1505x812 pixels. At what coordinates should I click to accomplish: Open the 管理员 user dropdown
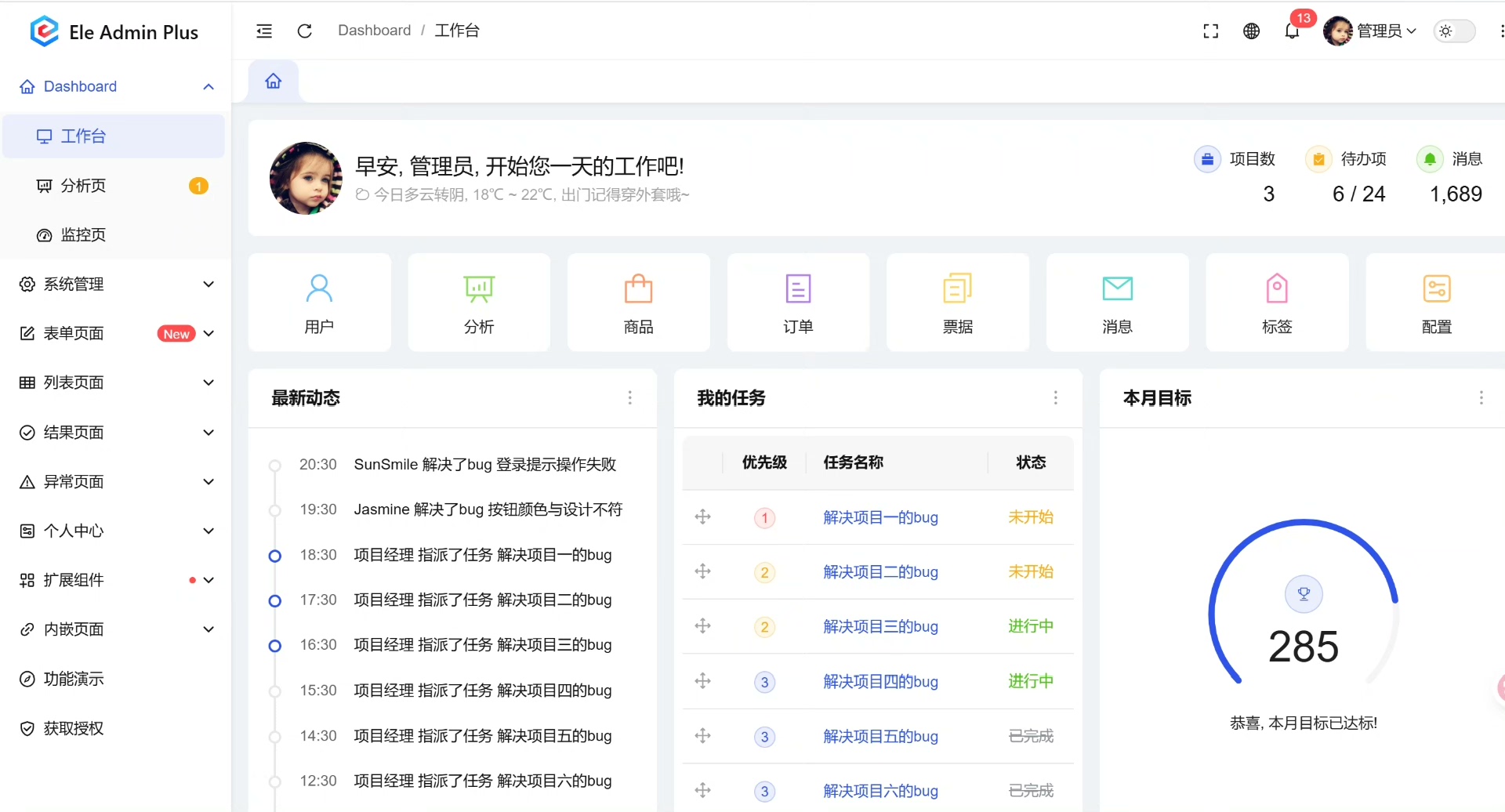1370,31
